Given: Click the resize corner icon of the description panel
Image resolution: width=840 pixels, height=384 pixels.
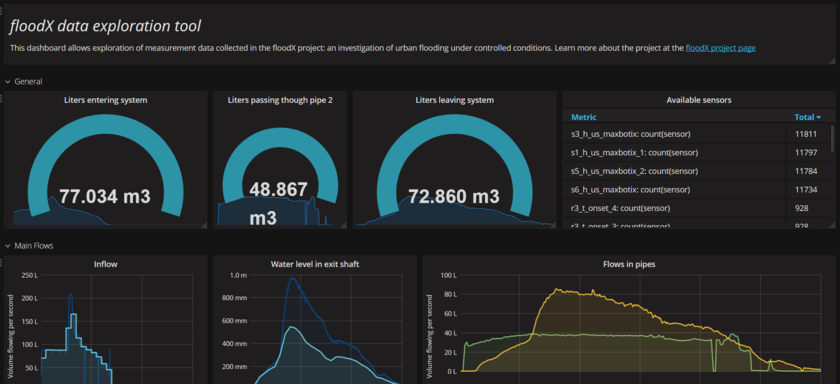Looking at the screenshot, I should coord(832,62).
